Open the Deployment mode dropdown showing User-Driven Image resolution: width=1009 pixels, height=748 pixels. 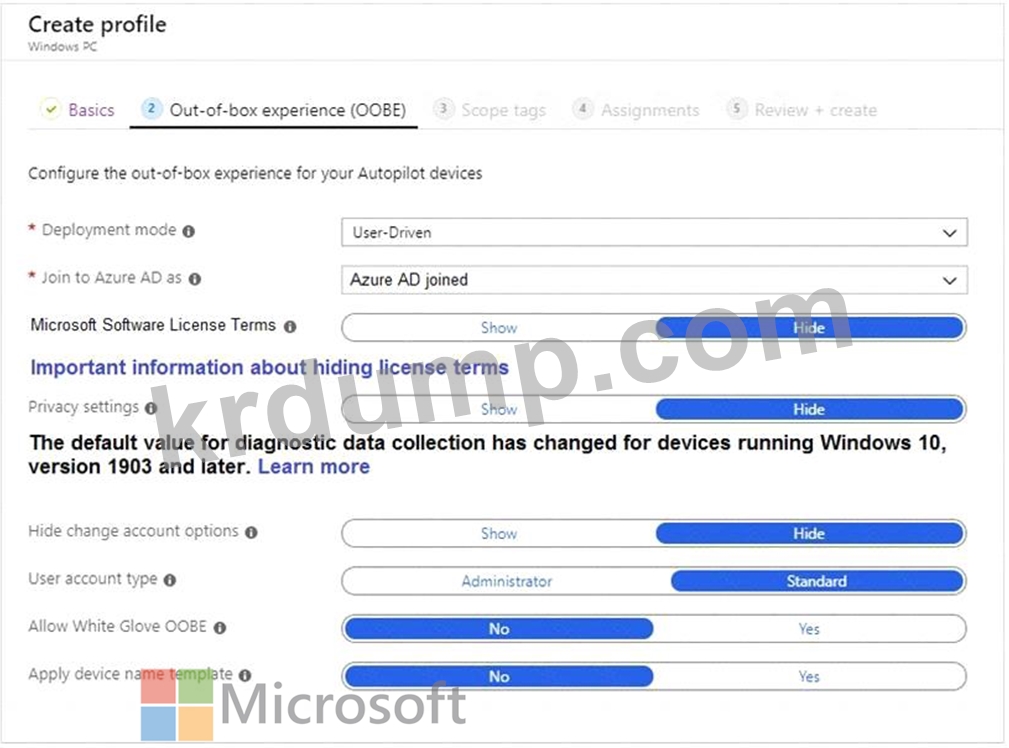click(x=654, y=232)
